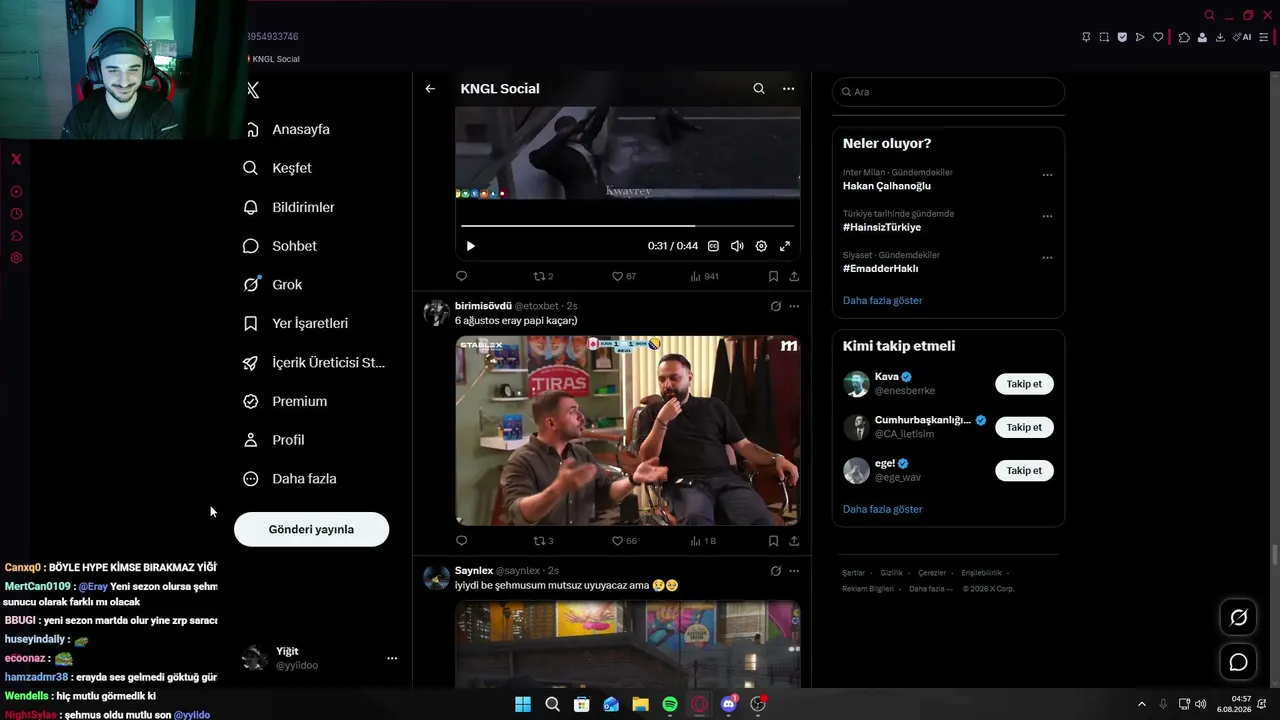The width and height of the screenshot is (1280, 720).
Task: Go back from KNGL Social
Action: 430,89
